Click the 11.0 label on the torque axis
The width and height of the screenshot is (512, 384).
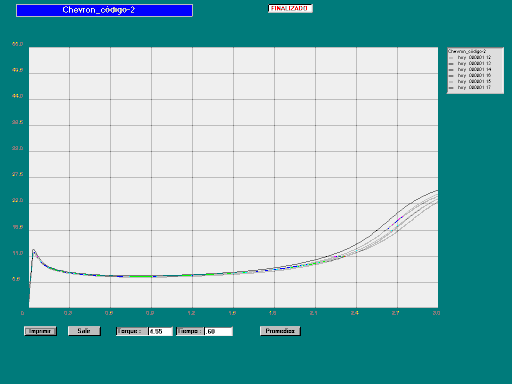[18, 253]
